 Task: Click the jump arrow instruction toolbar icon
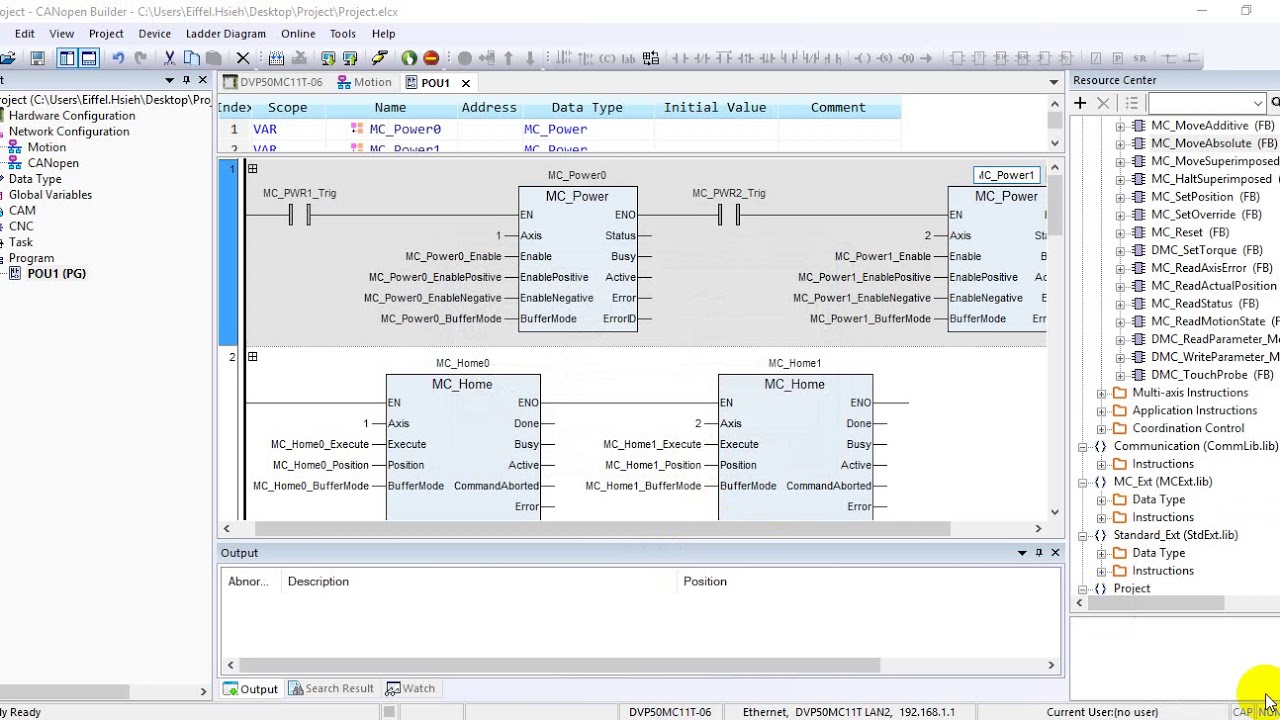coord(926,58)
